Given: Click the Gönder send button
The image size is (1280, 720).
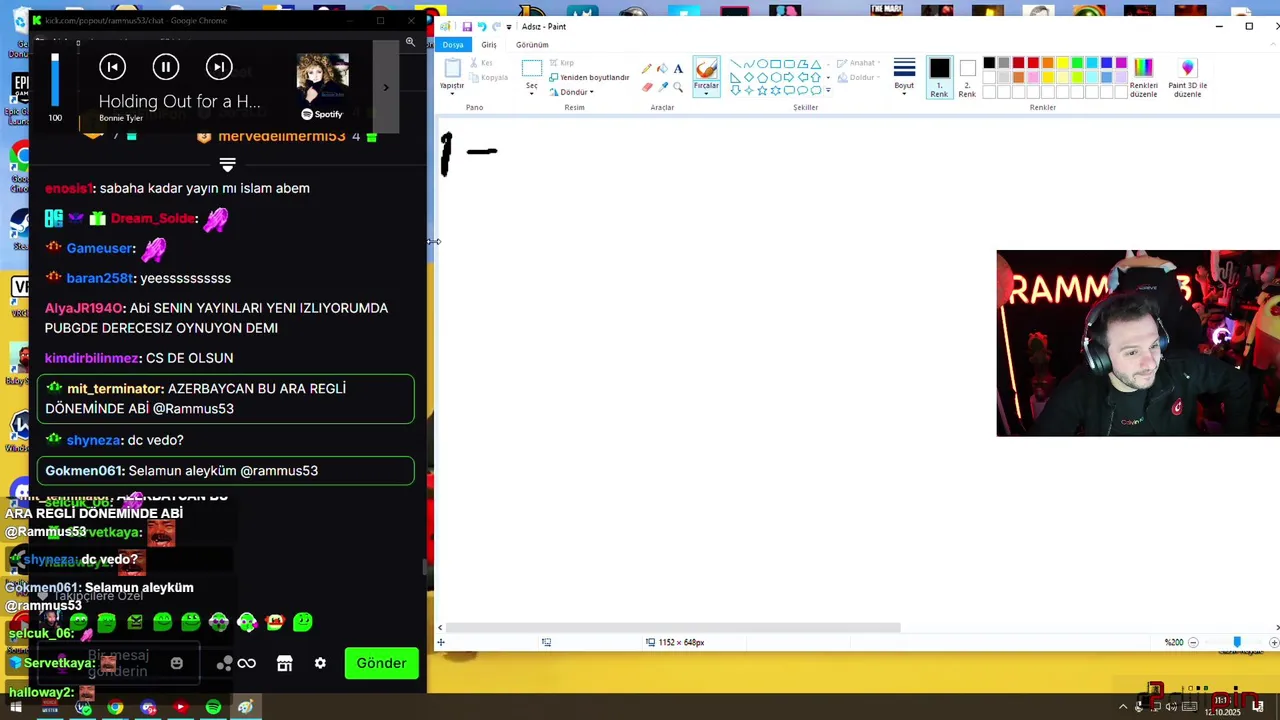Looking at the screenshot, I should (381, 663).
